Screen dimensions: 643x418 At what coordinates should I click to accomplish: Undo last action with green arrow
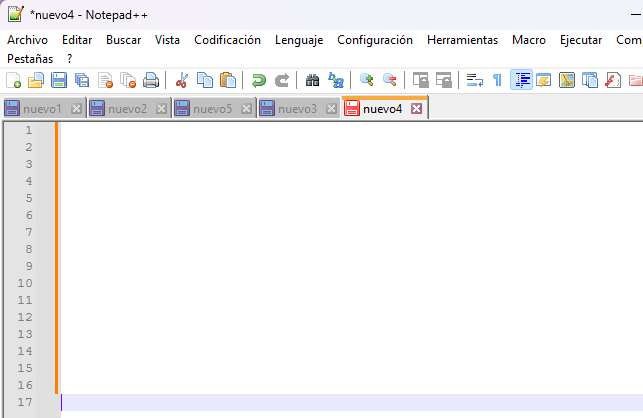pos(259,80)
